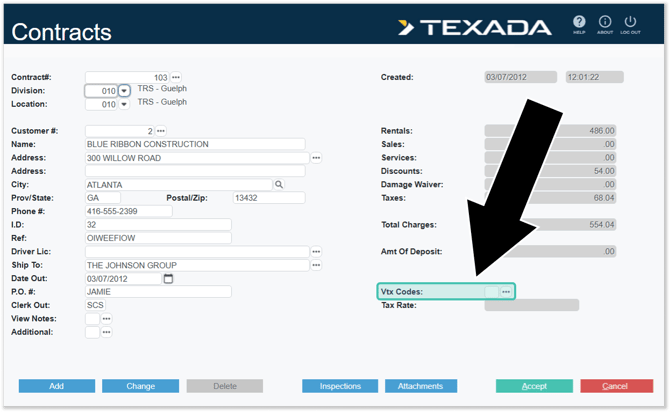670x412 pixels.
Task: Click the Change button
Action: 141,386
